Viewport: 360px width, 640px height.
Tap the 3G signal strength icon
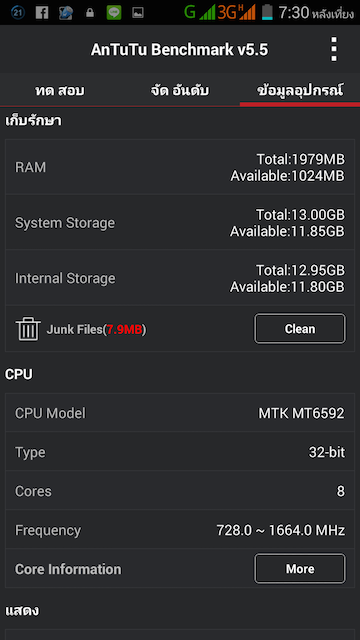[237, 12]
